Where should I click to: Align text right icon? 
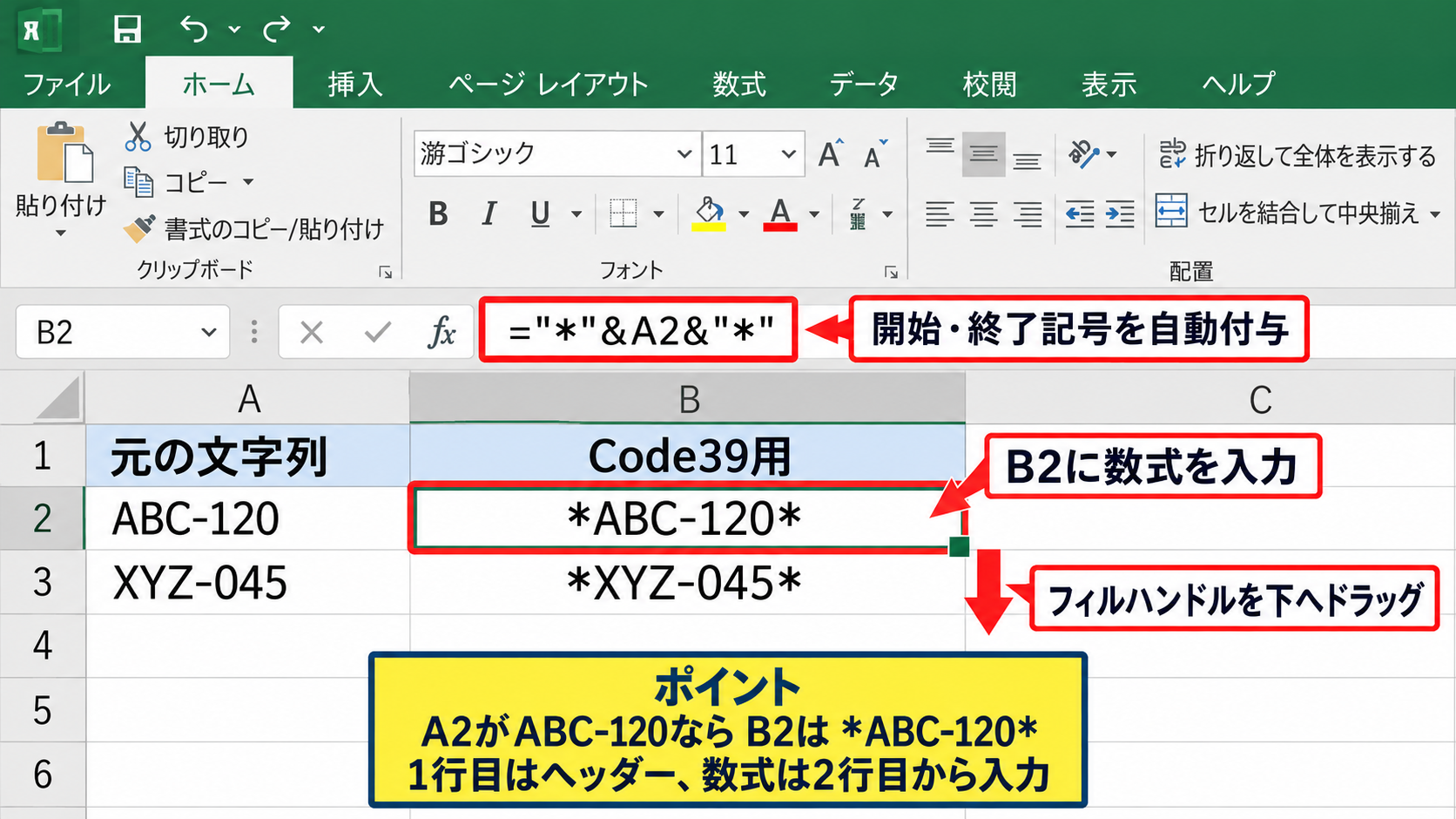tap(1028, 213)
